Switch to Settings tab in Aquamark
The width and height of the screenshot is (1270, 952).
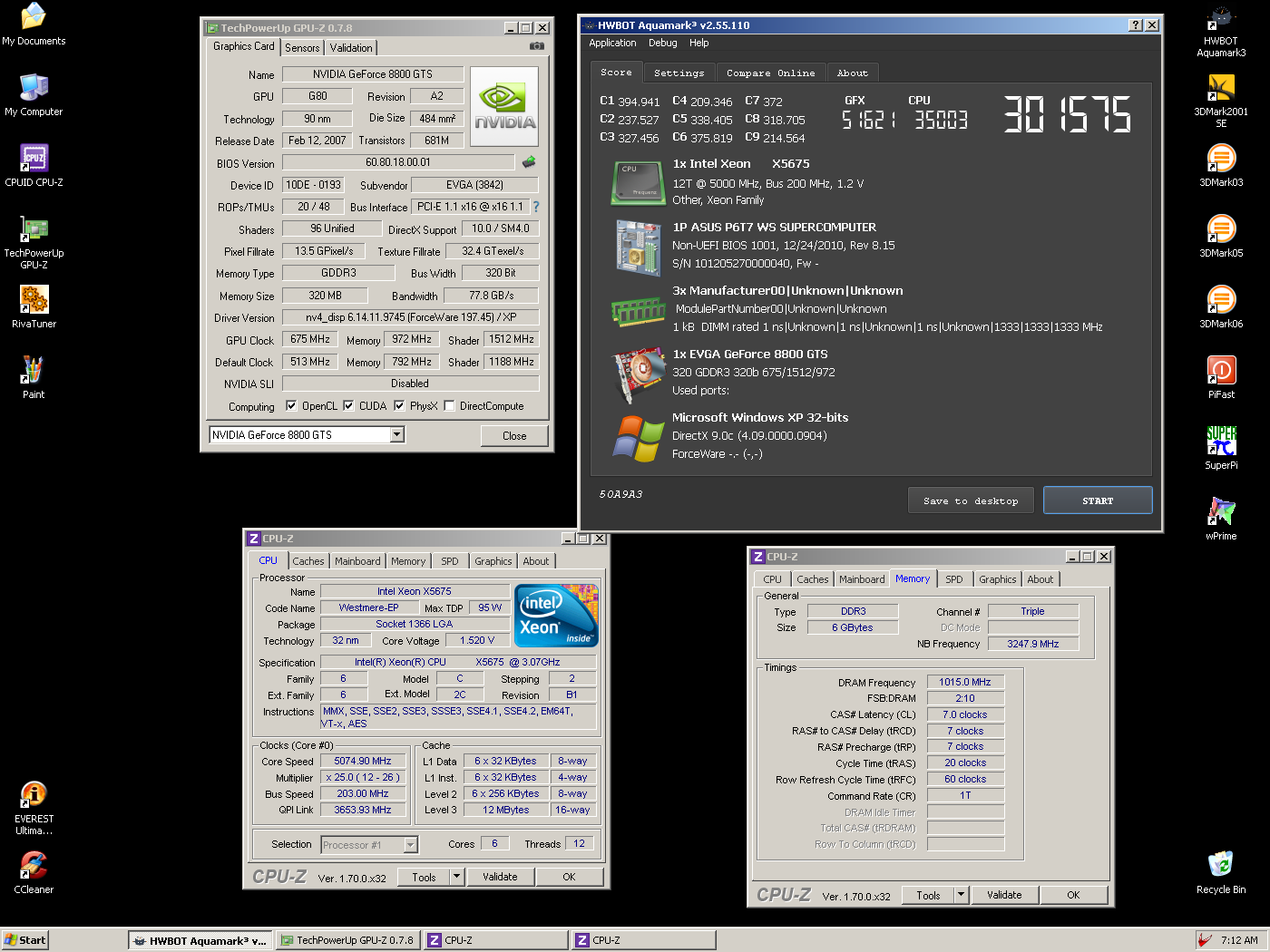(x=679, y=73)
